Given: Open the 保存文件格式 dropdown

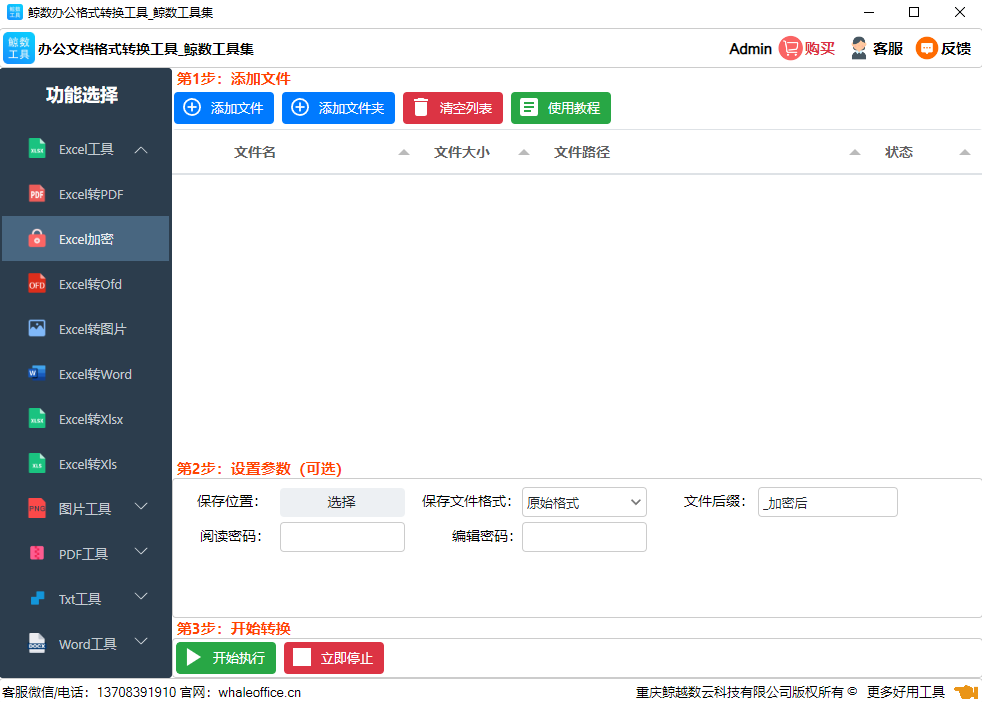Looking at the screenshot, I should click(584, 502).
